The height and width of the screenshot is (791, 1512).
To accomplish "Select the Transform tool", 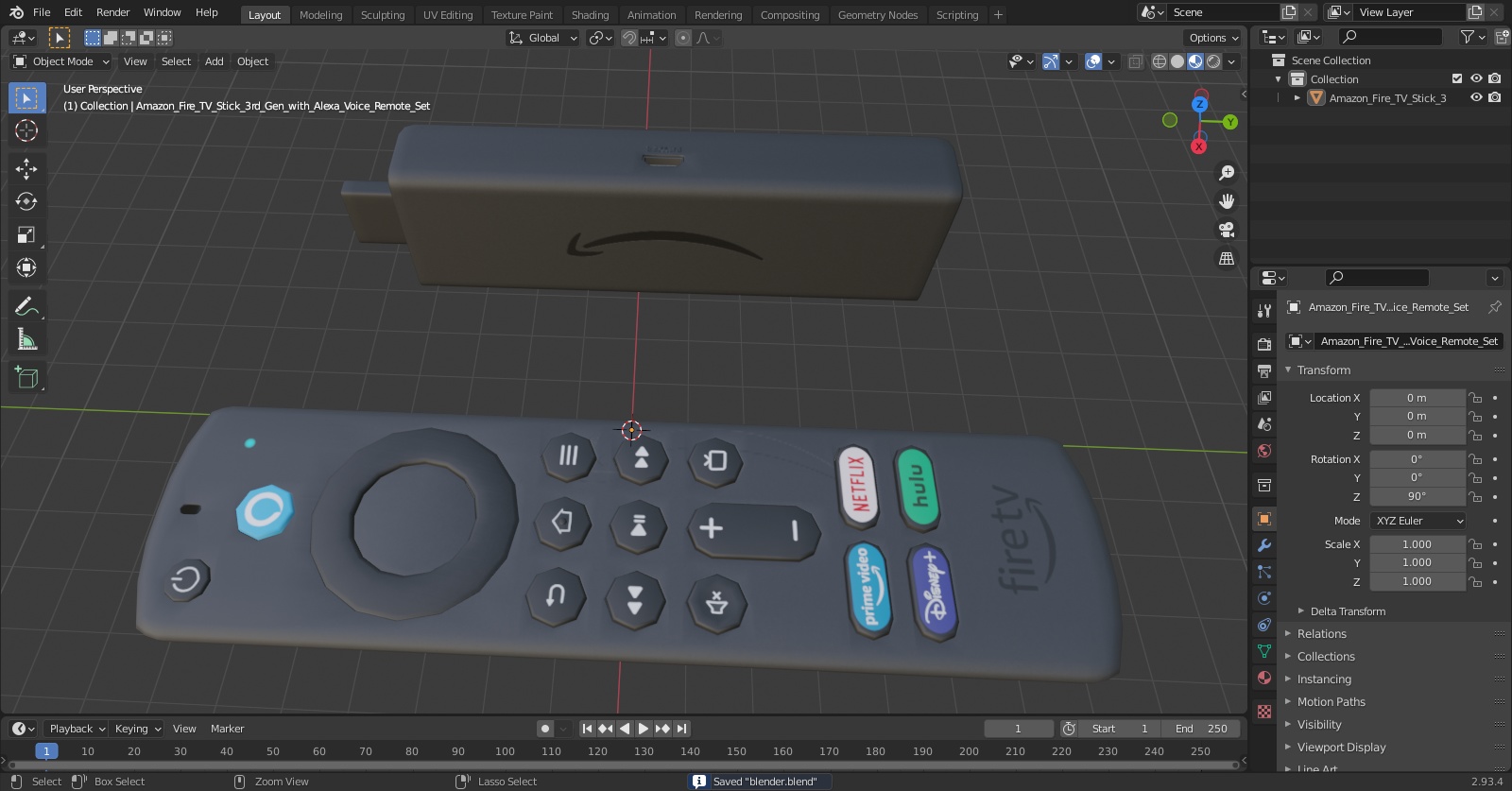I will click(x=26, y=268).
